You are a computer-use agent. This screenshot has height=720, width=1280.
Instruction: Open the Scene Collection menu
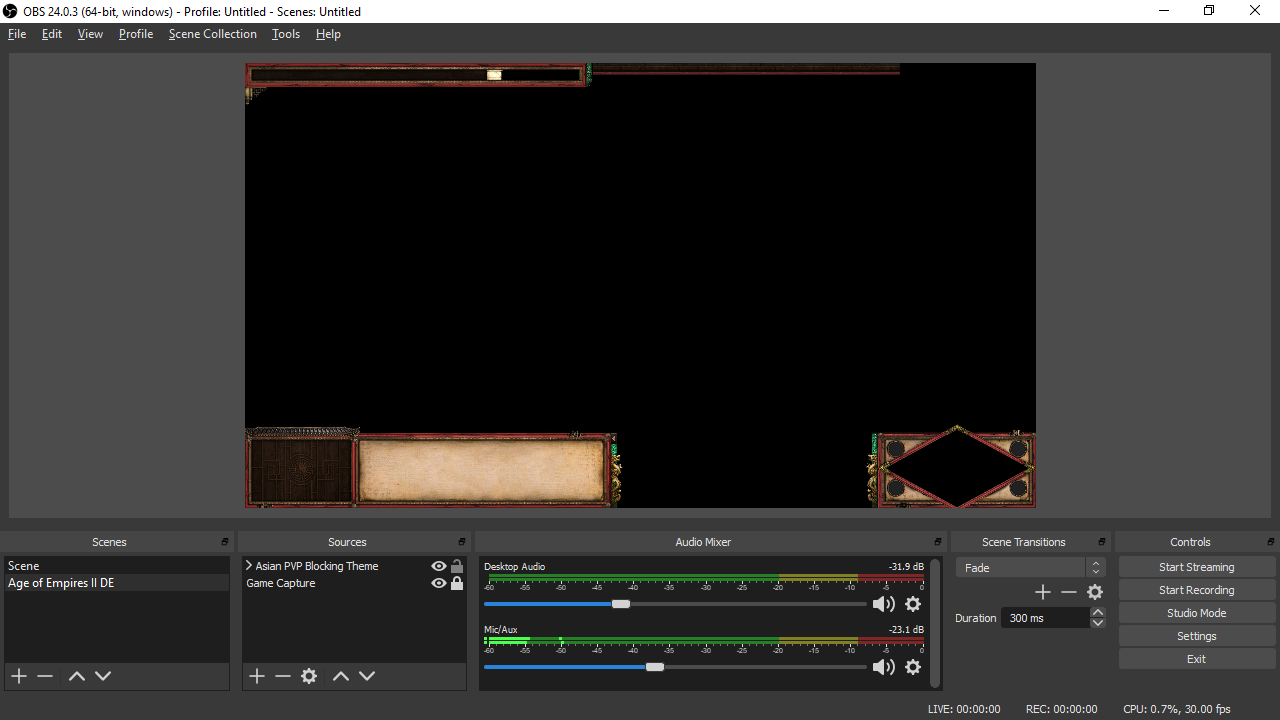[x=212, y=34]
